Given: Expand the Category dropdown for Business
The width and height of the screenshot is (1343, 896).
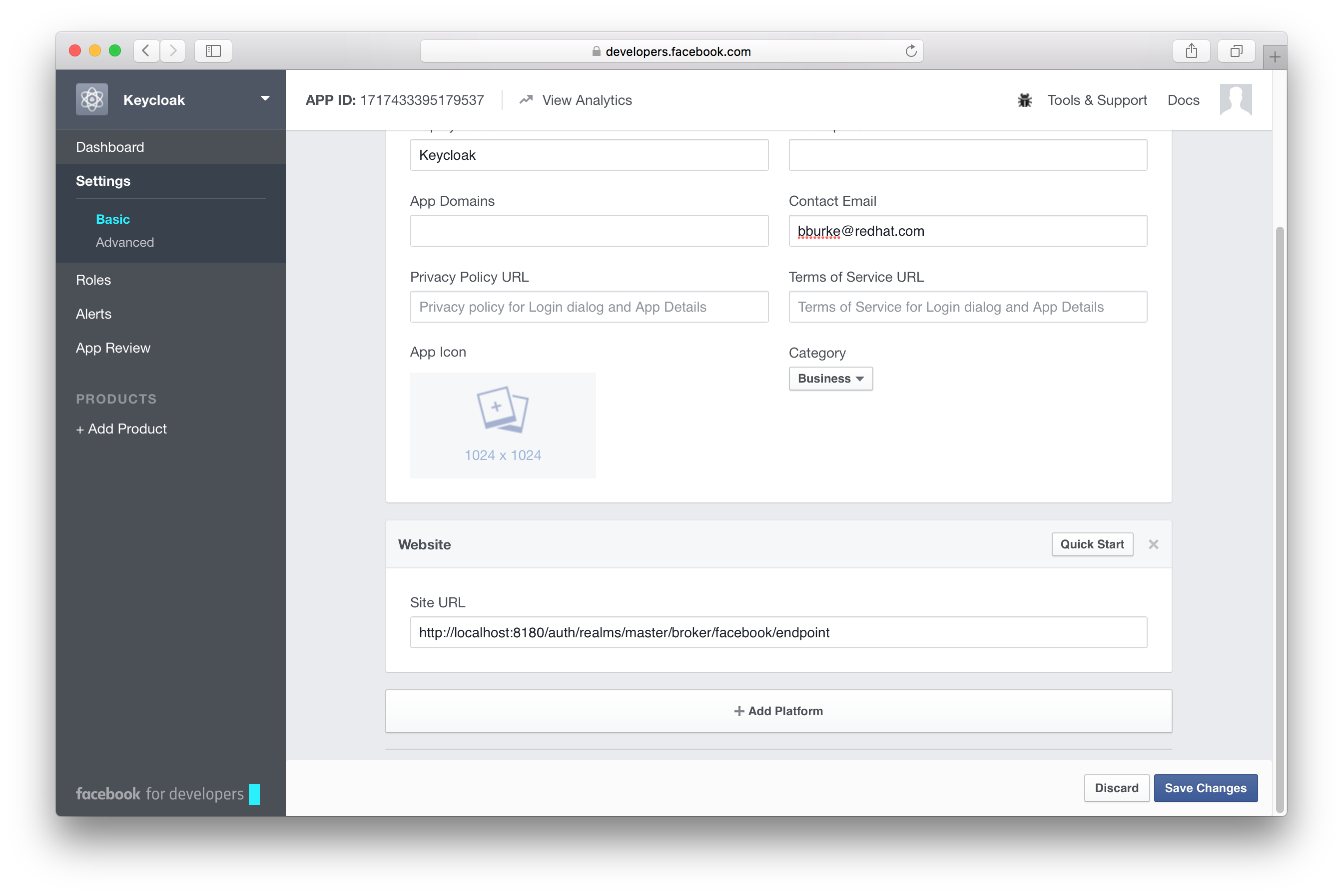Looking at the screenshot, I should 831,378.
